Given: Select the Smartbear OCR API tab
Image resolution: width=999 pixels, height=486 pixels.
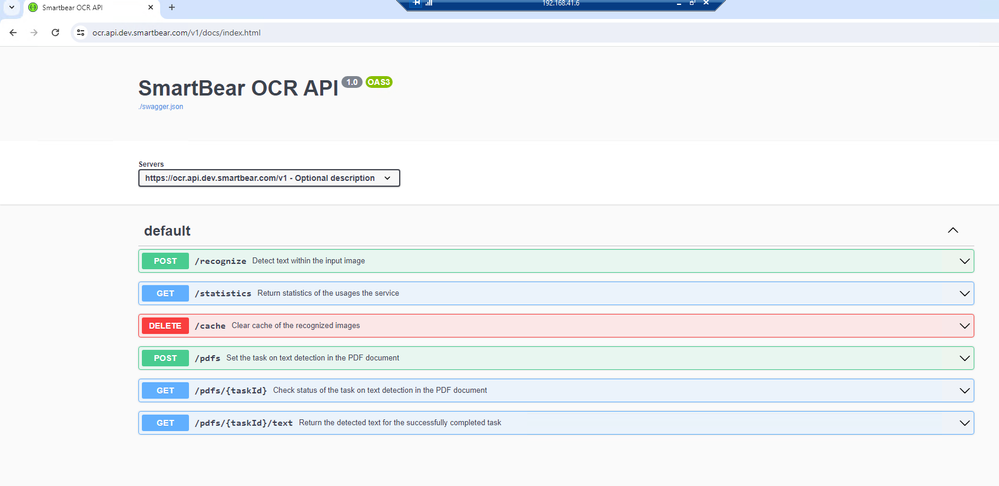Looking at the screenshot, I should tap(91, 8).
